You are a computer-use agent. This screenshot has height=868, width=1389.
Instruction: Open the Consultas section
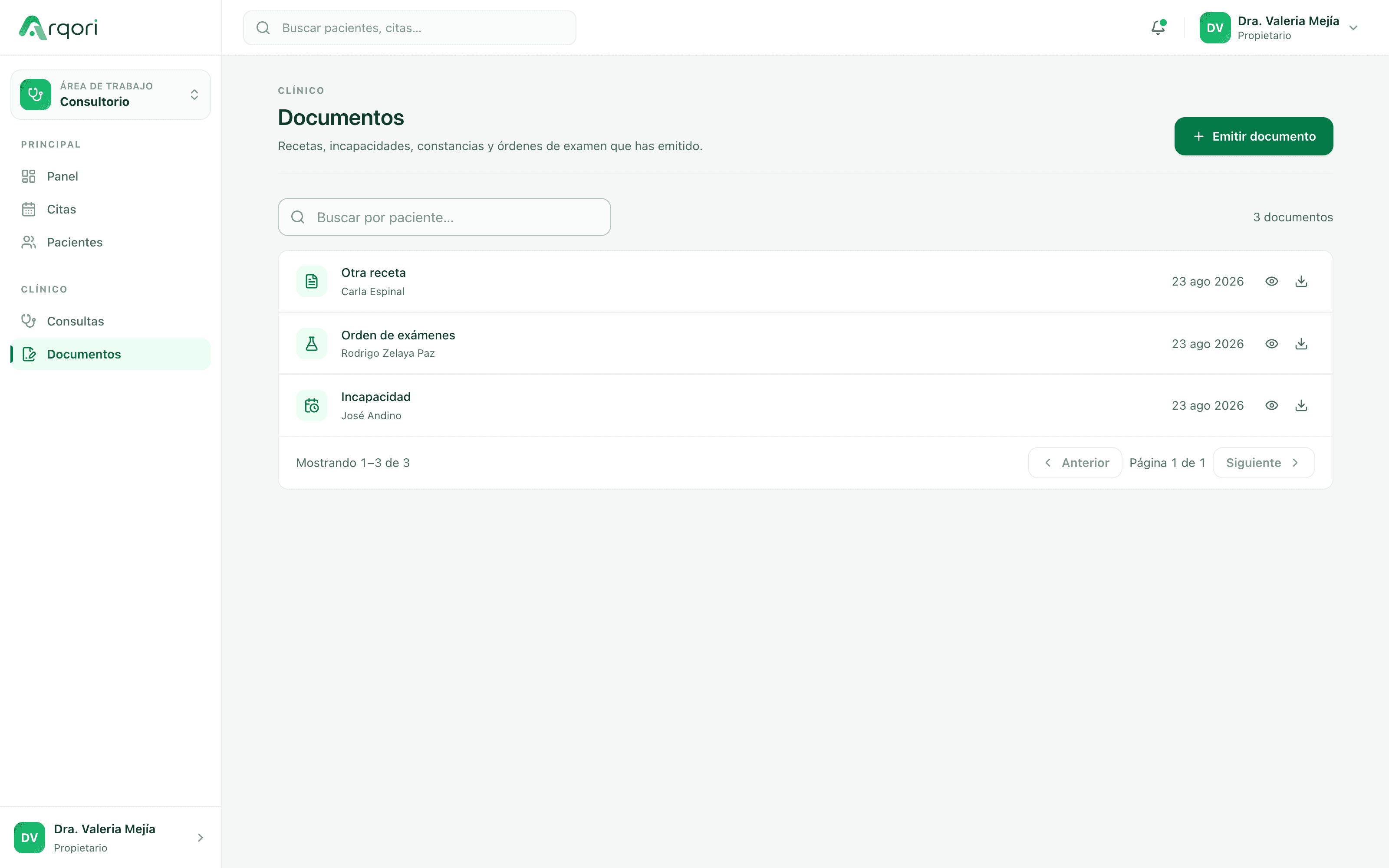111,322
